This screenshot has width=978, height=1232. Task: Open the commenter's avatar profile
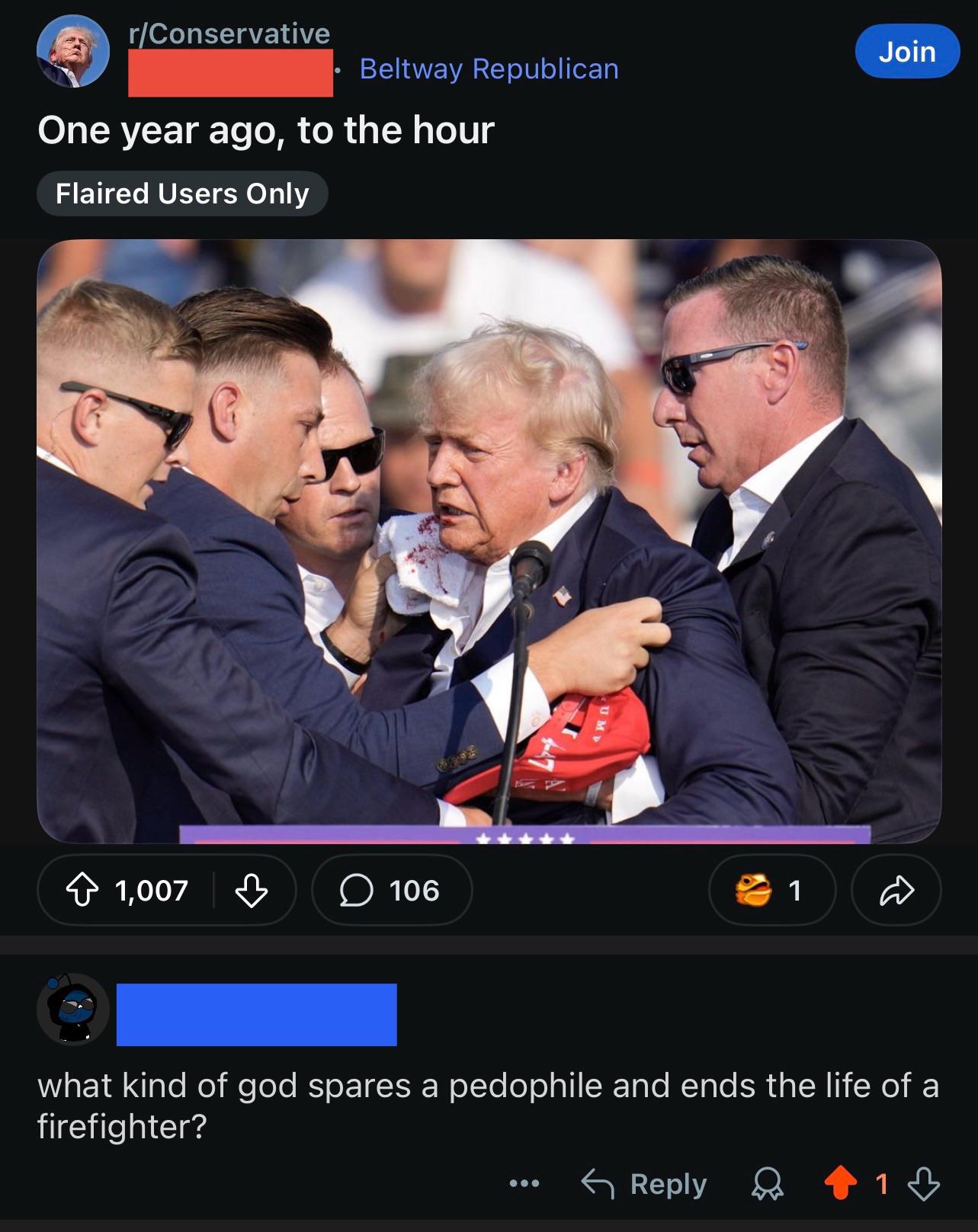click(73, 1009)
